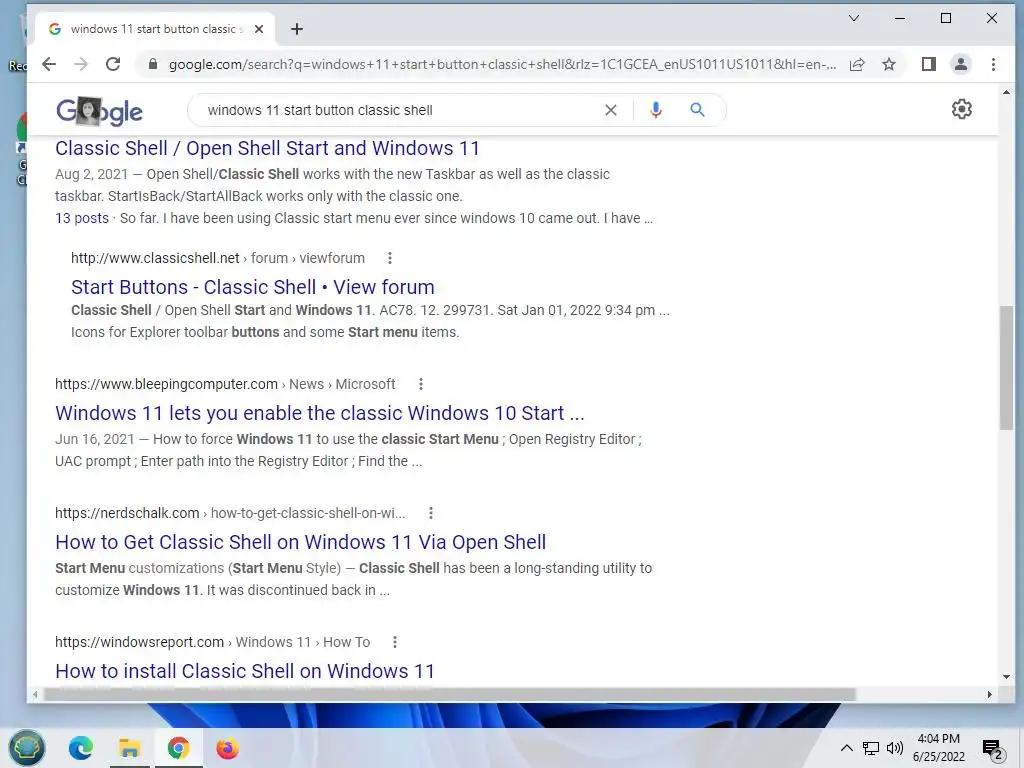Click the bleepingcomputer.com breadcrumb URL
The image size is (1024, 768).
[x=225, y=384]
